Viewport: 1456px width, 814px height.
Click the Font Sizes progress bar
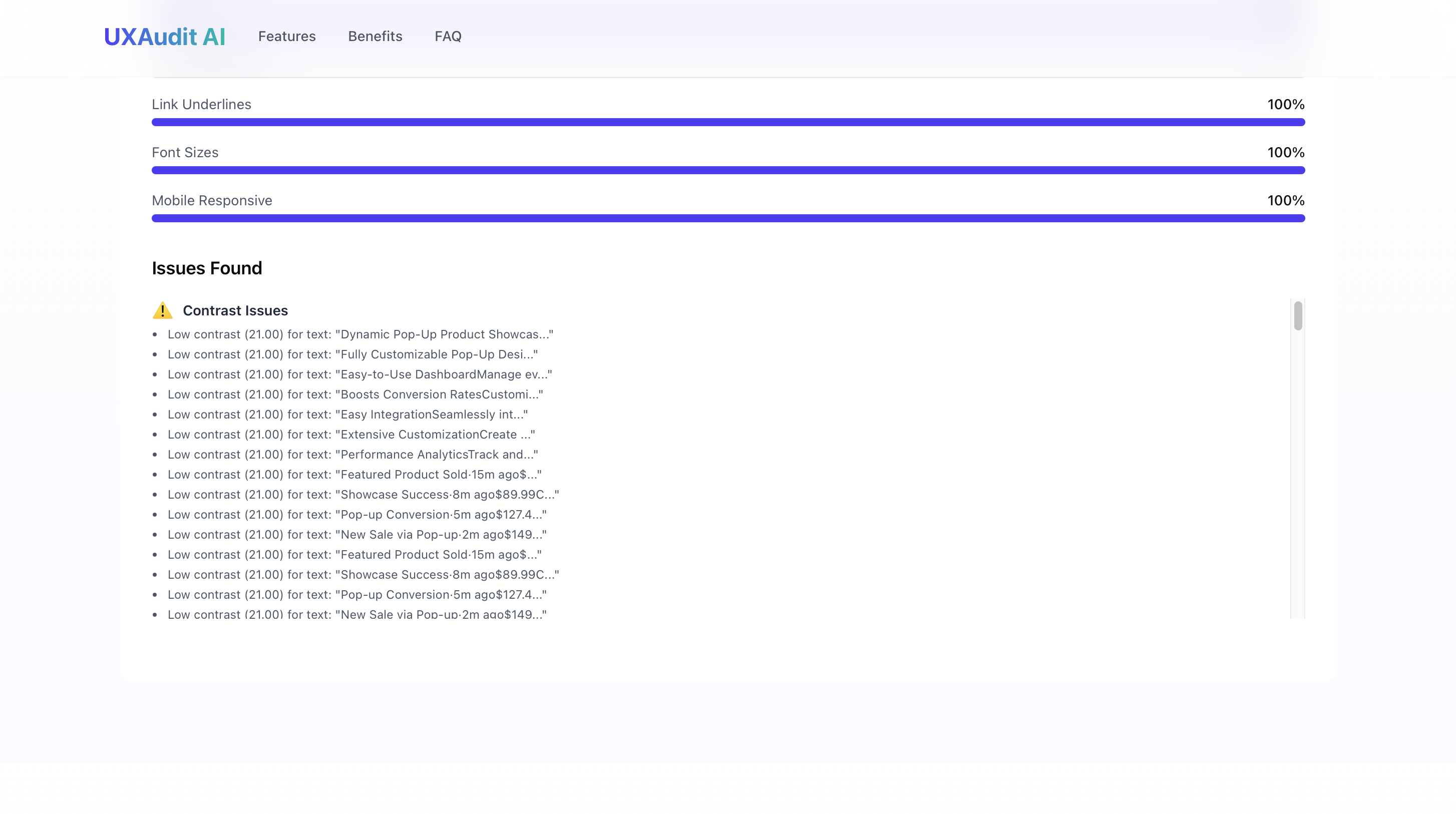coord(727,170)
